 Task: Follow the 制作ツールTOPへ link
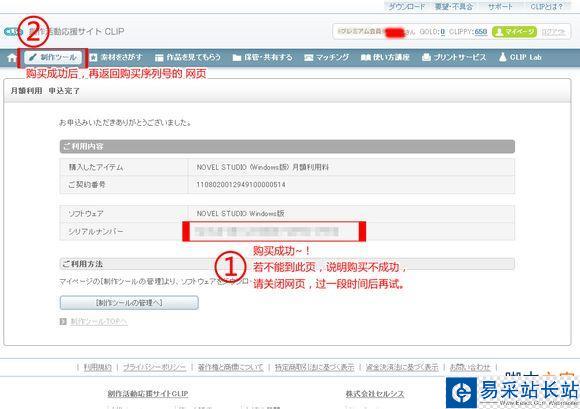(99, 322)
